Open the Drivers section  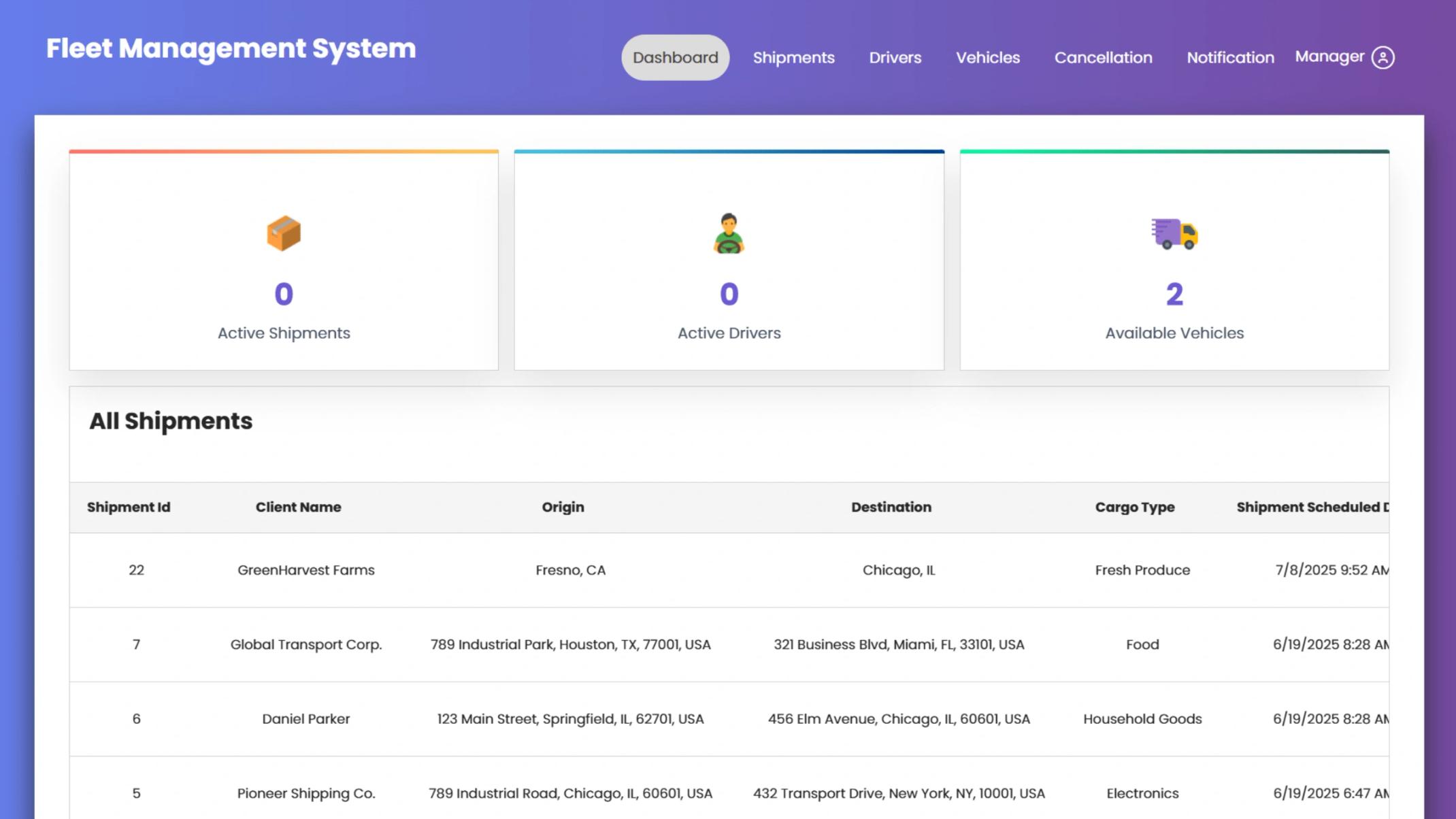[895, 58]
